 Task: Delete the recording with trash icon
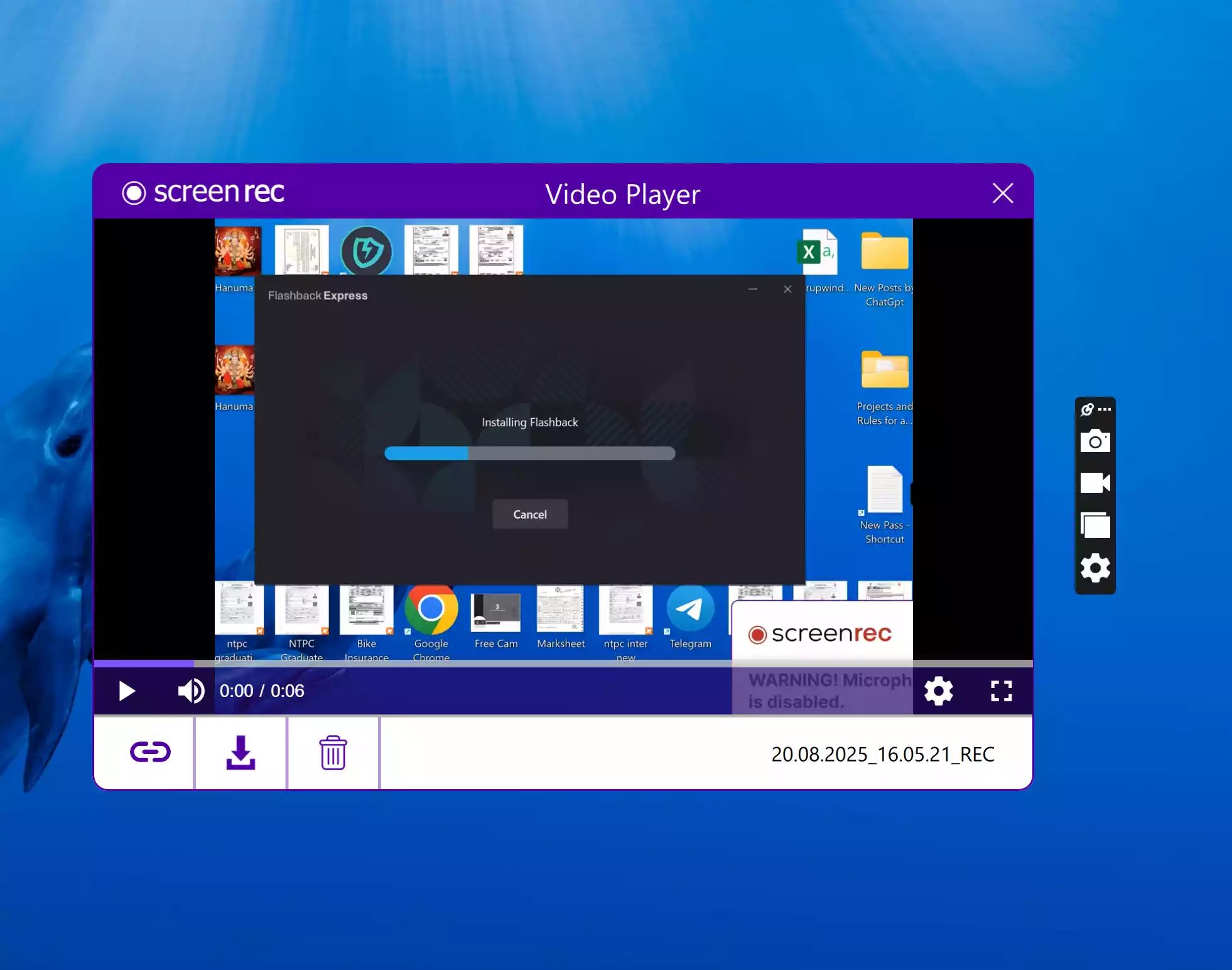pos(333,752)
